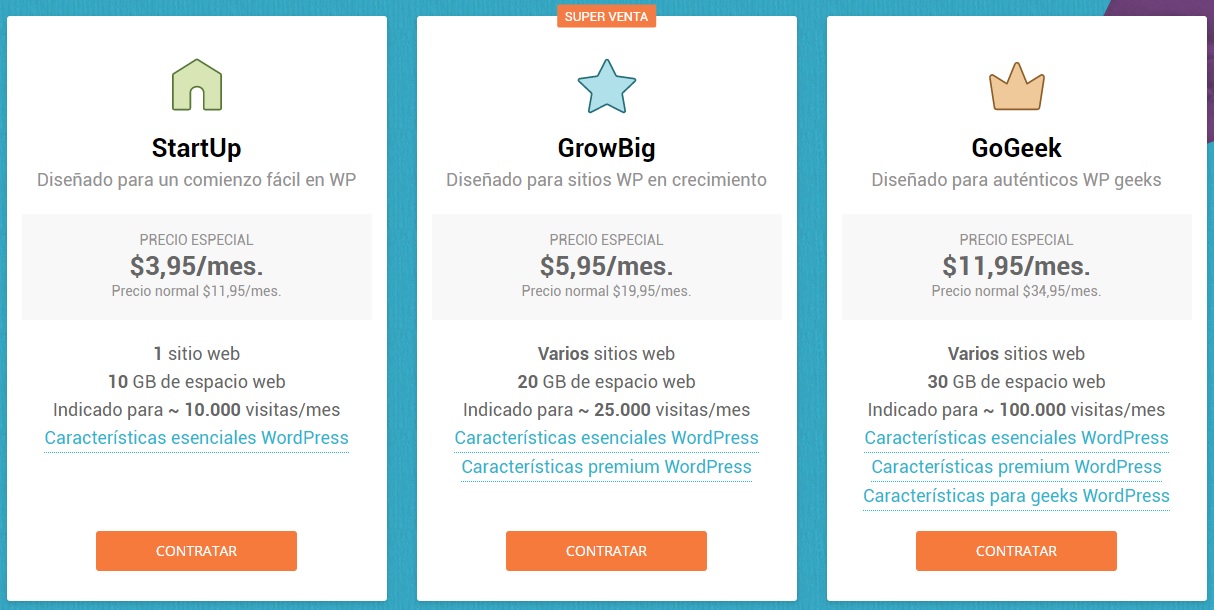1214x610 pixels.
Task: Click the SUPER VENTA badge
Action: point(606,17)
